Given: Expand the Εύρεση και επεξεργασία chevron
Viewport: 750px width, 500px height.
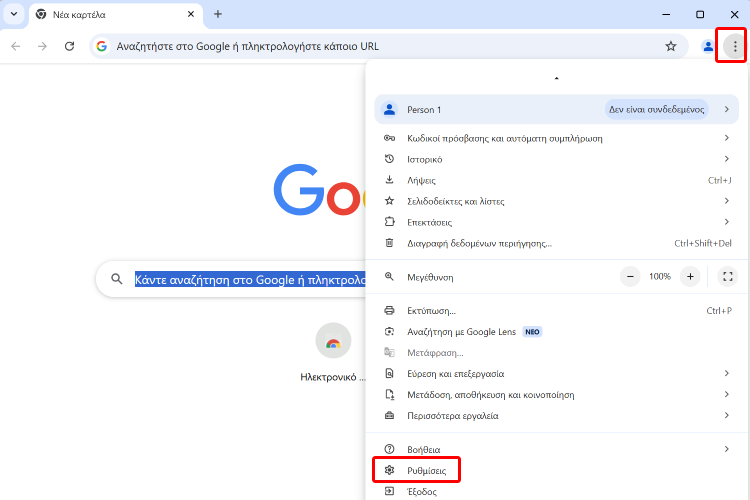Looking at the screenshot, I should click(727, 373).
